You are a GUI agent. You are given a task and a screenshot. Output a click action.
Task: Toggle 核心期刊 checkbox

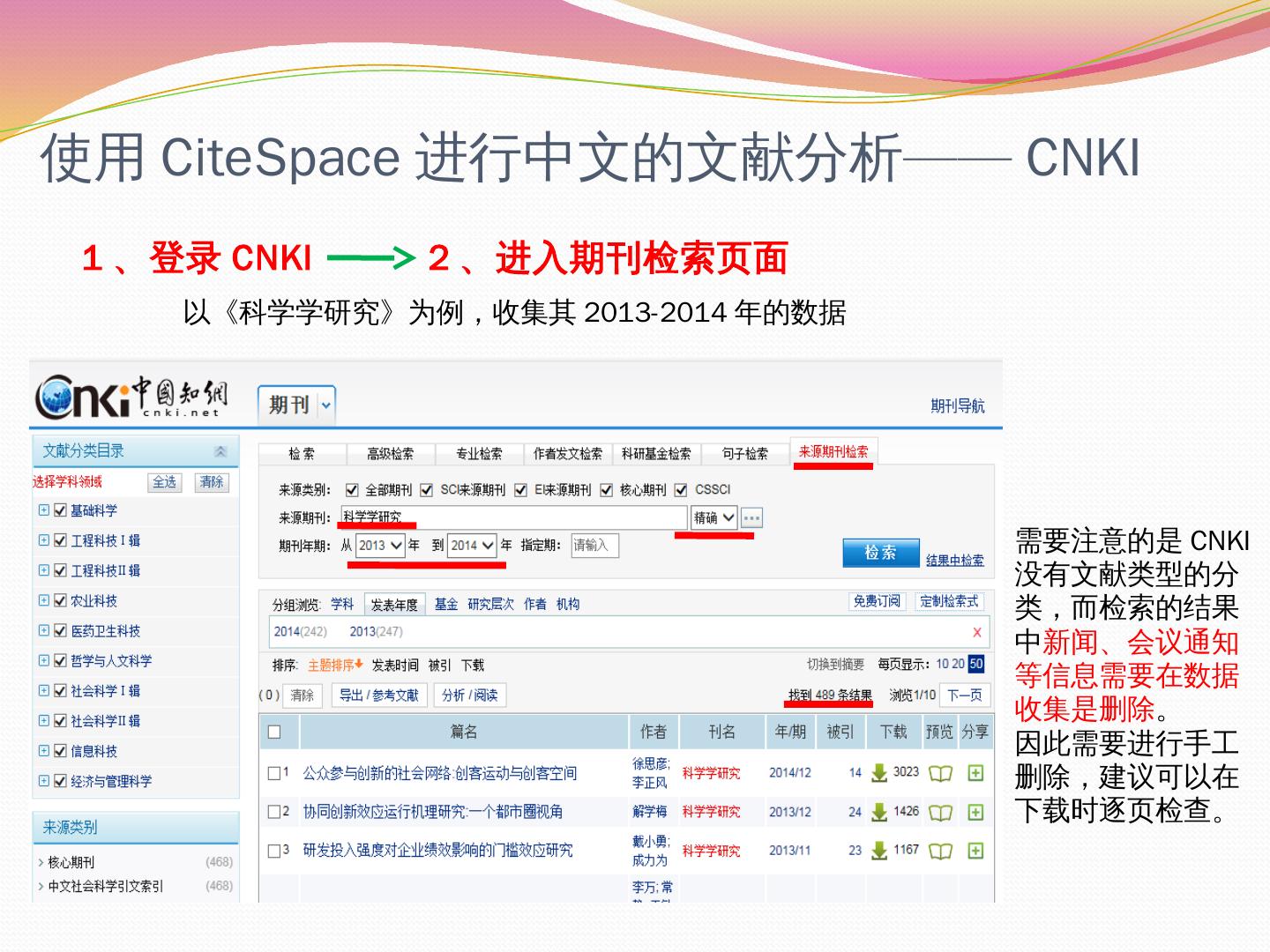(606, 490)
